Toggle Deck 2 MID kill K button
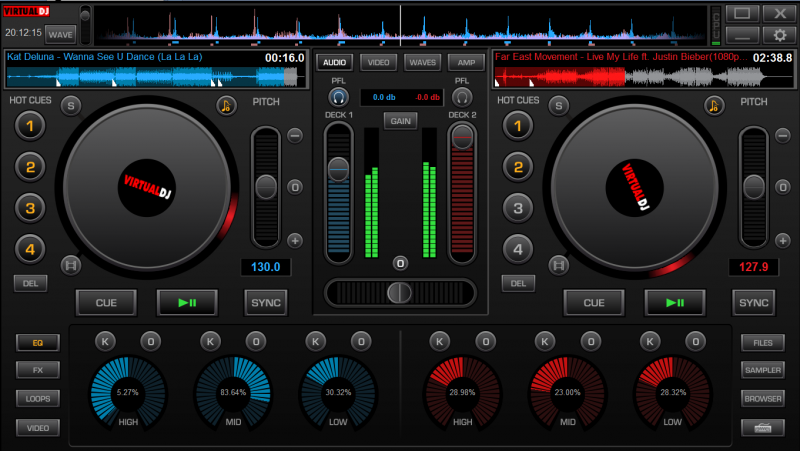The image size is (800, 451). click(x=545, y=341)
